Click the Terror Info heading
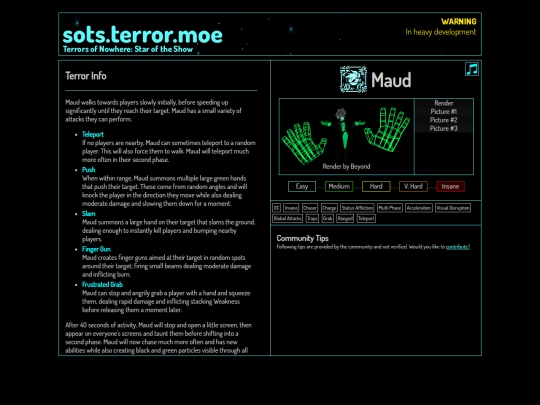540x405 pixels. (86, 76)
